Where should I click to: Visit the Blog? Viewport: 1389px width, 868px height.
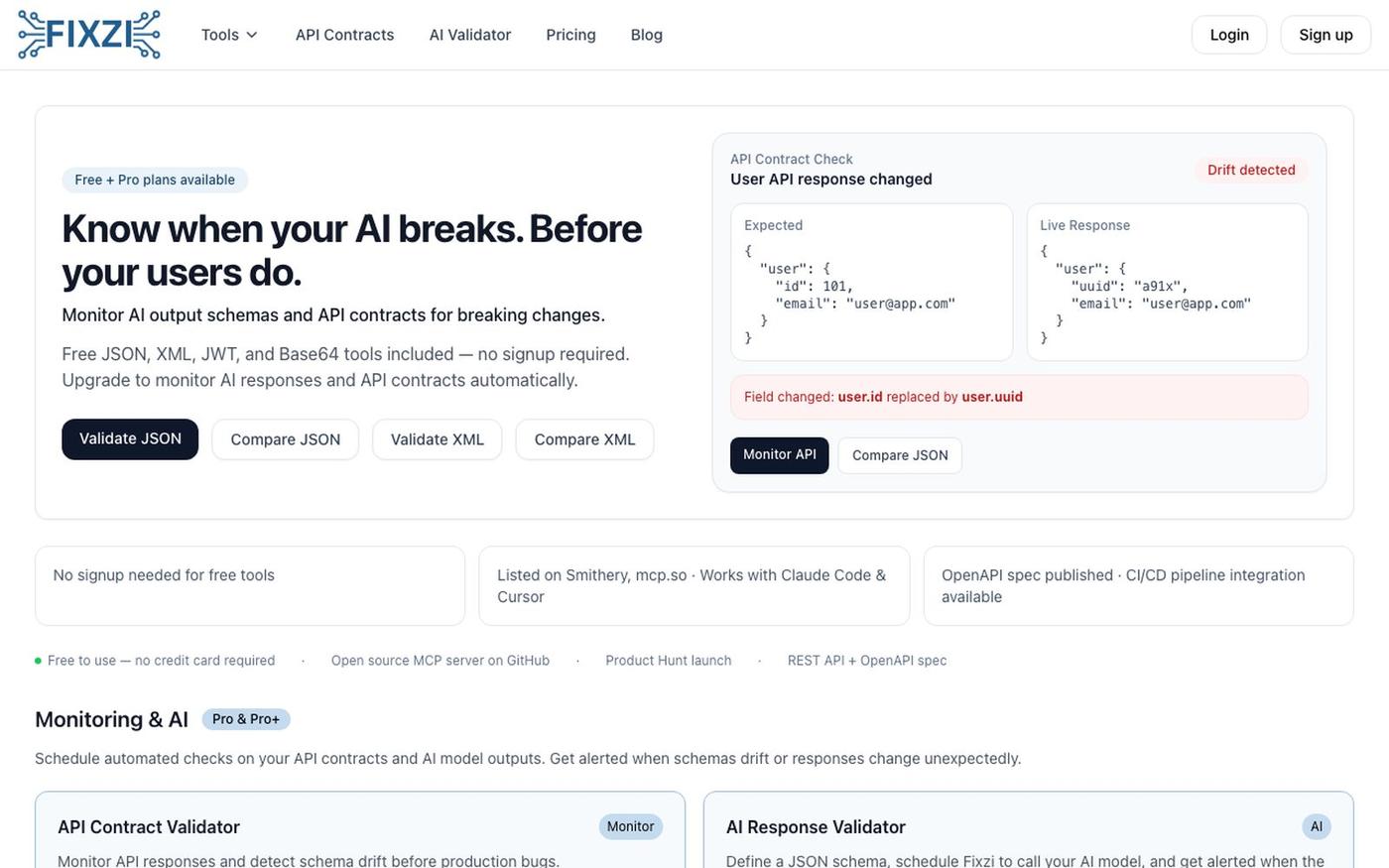pyautogui.click(x=647, y=35)
